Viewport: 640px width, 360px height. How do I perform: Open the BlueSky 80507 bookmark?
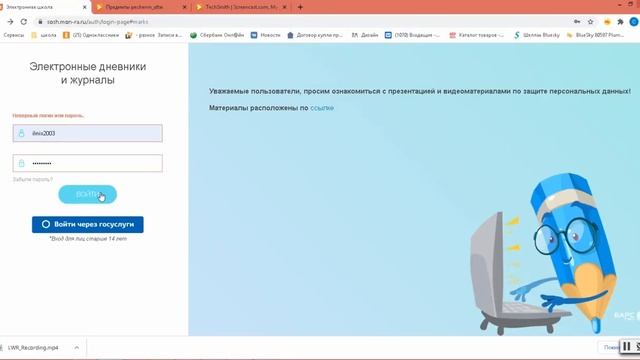(x=595, y=35)
